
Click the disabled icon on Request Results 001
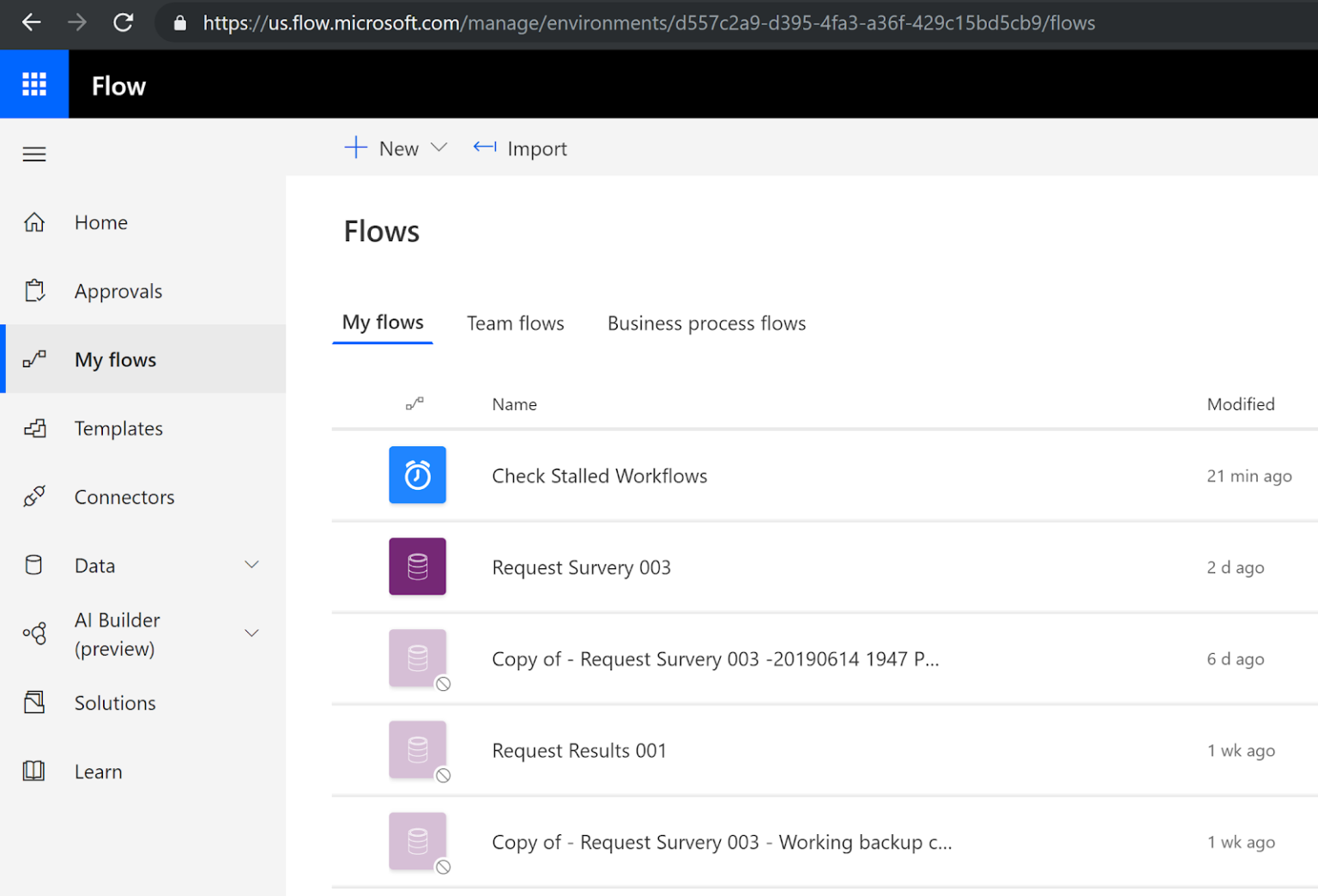tap(444, 775)
